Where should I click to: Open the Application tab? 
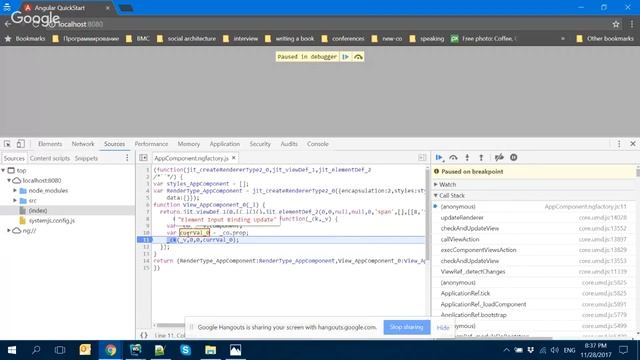[224, 144]
